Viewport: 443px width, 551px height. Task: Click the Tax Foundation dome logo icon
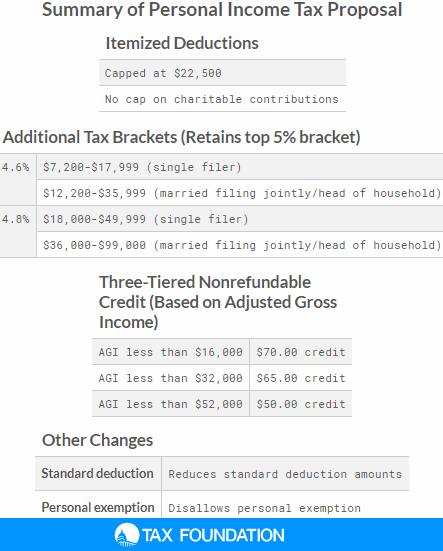tap(126, 535)
